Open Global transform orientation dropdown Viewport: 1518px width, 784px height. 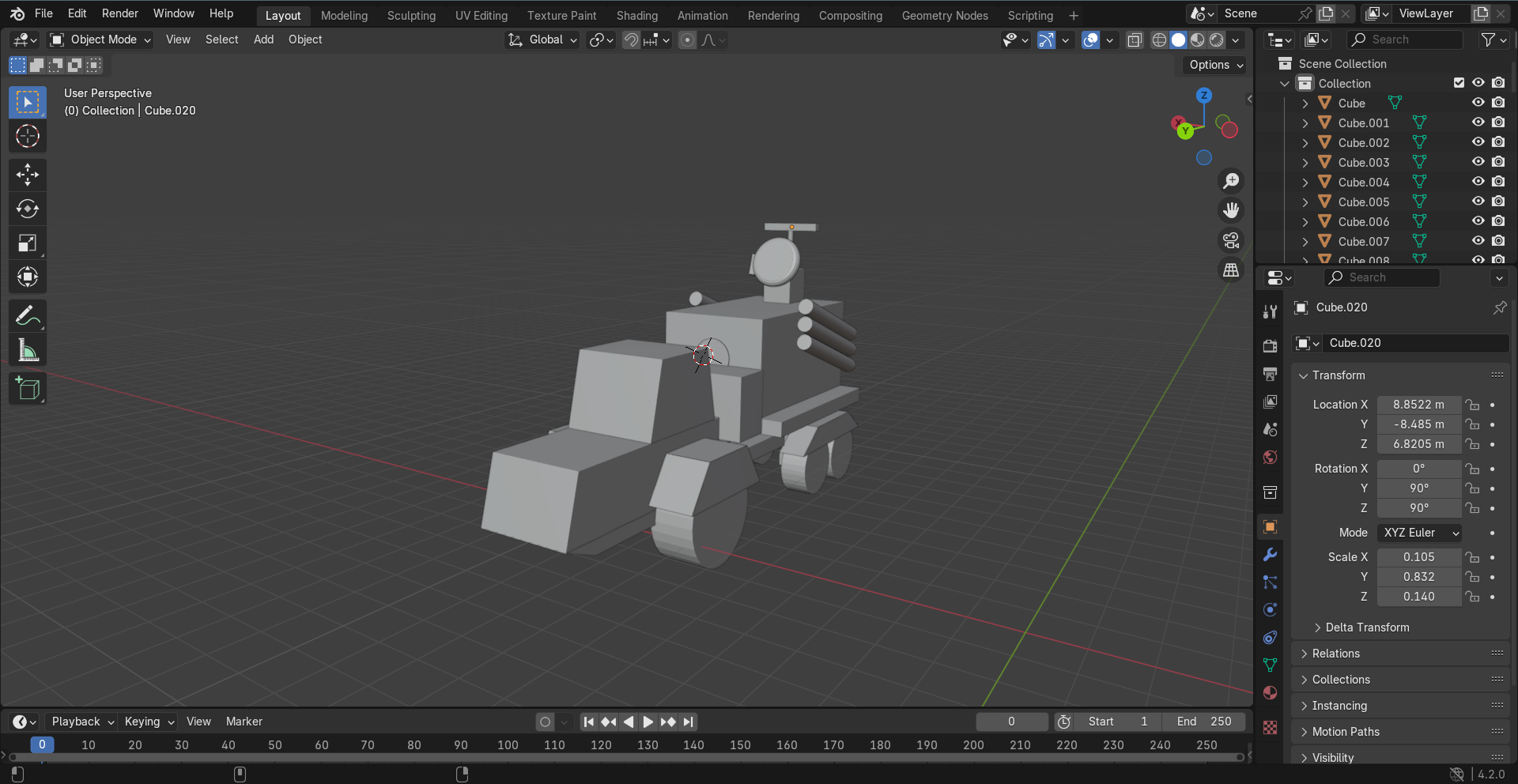click(x=542, y=40)
